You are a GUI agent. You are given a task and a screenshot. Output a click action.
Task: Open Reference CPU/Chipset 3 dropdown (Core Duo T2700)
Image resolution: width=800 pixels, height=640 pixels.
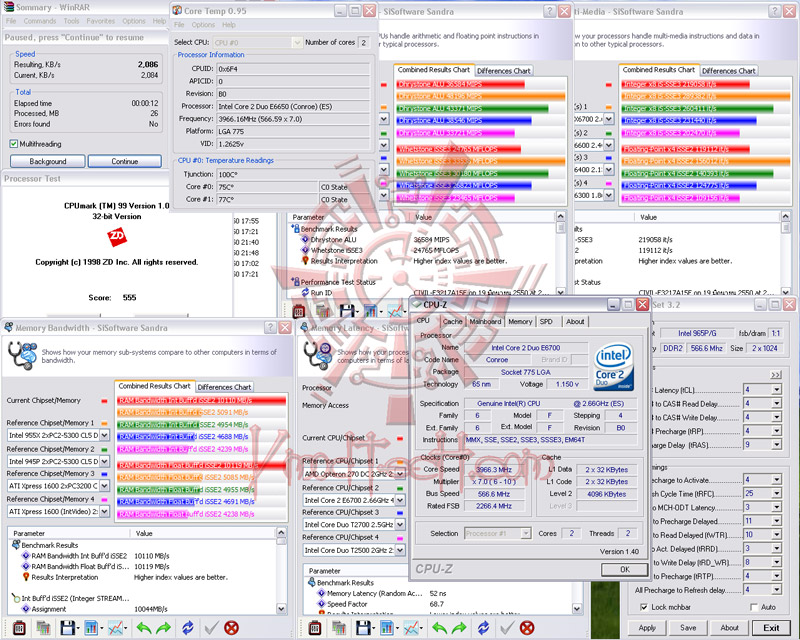tap(400, 524)
